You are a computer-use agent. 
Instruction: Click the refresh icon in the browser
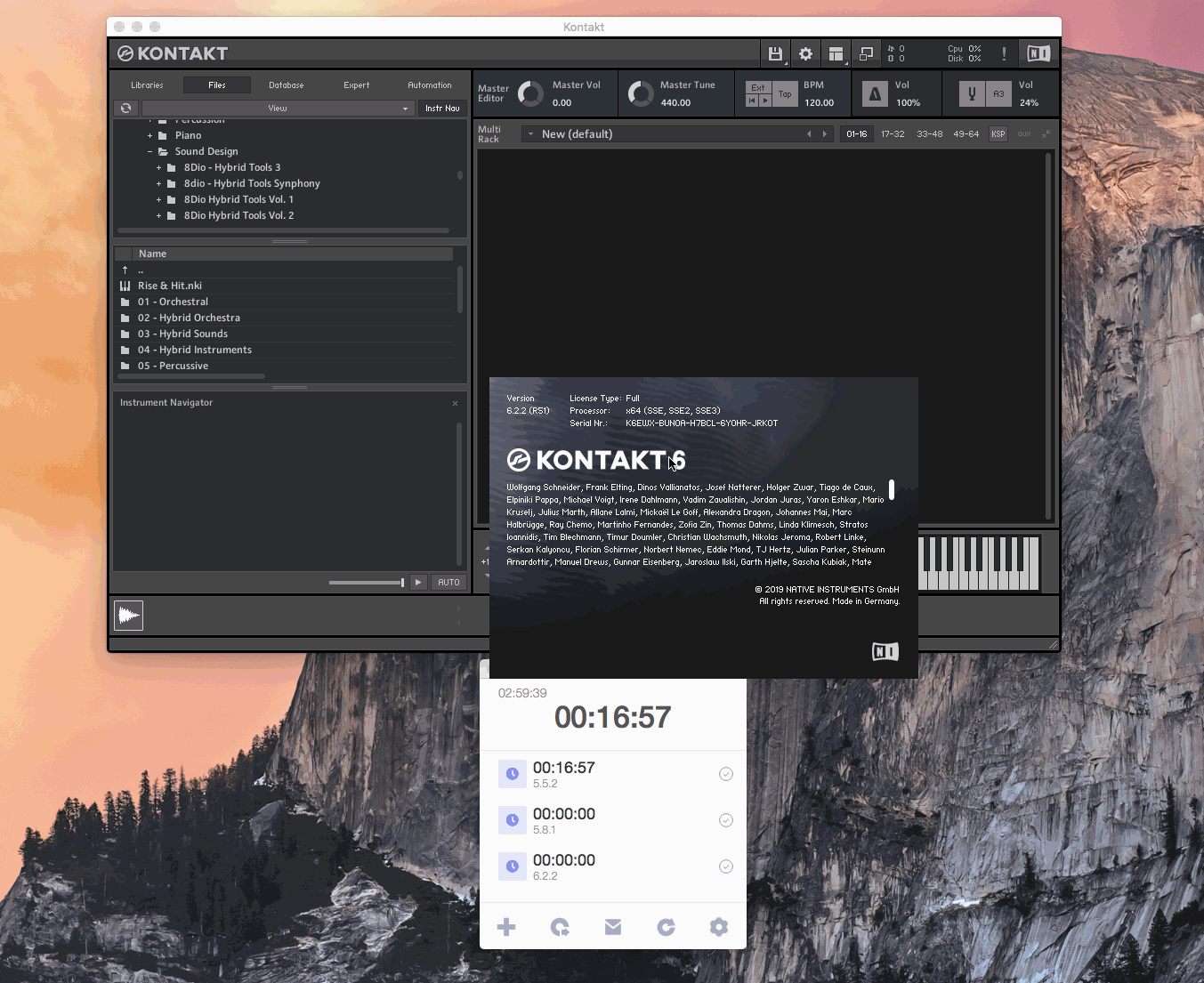coord(125,109)
